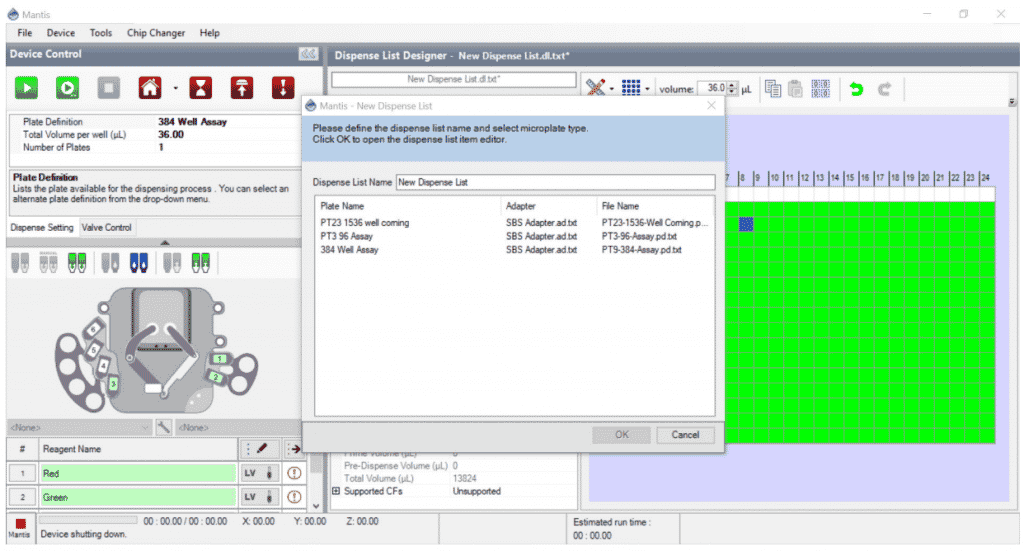This screenshot has width=1024, height=551.
Task: Click the red Home device icon
Action: pos(149,88)
